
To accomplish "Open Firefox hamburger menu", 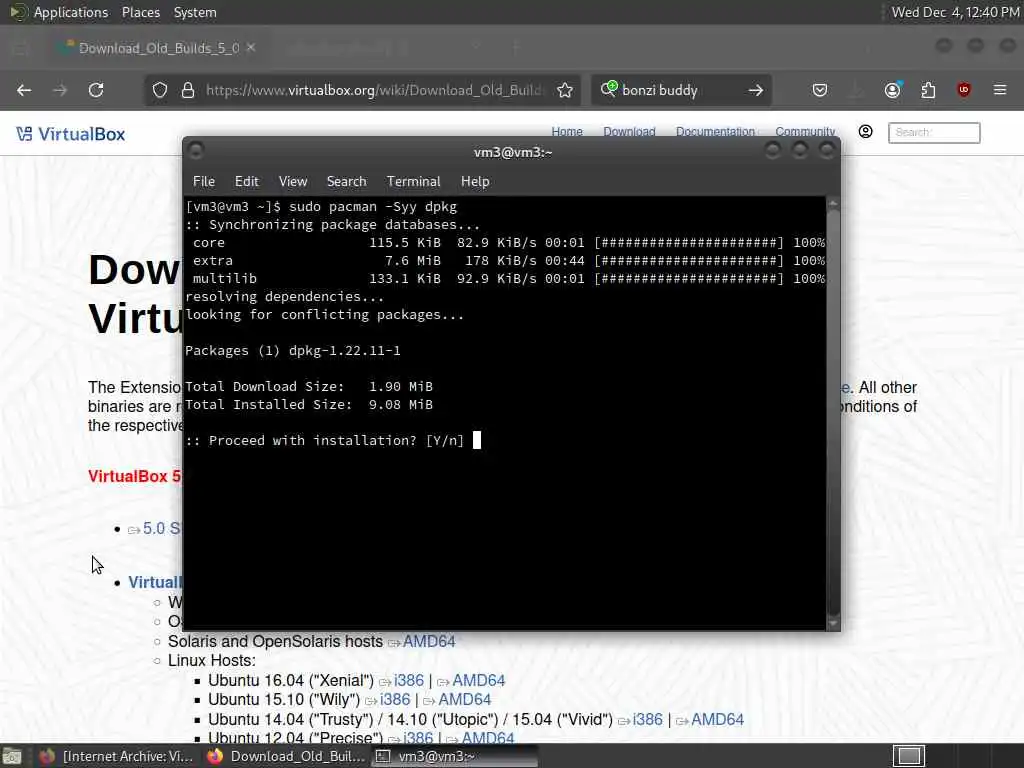I will [1000, 90].
